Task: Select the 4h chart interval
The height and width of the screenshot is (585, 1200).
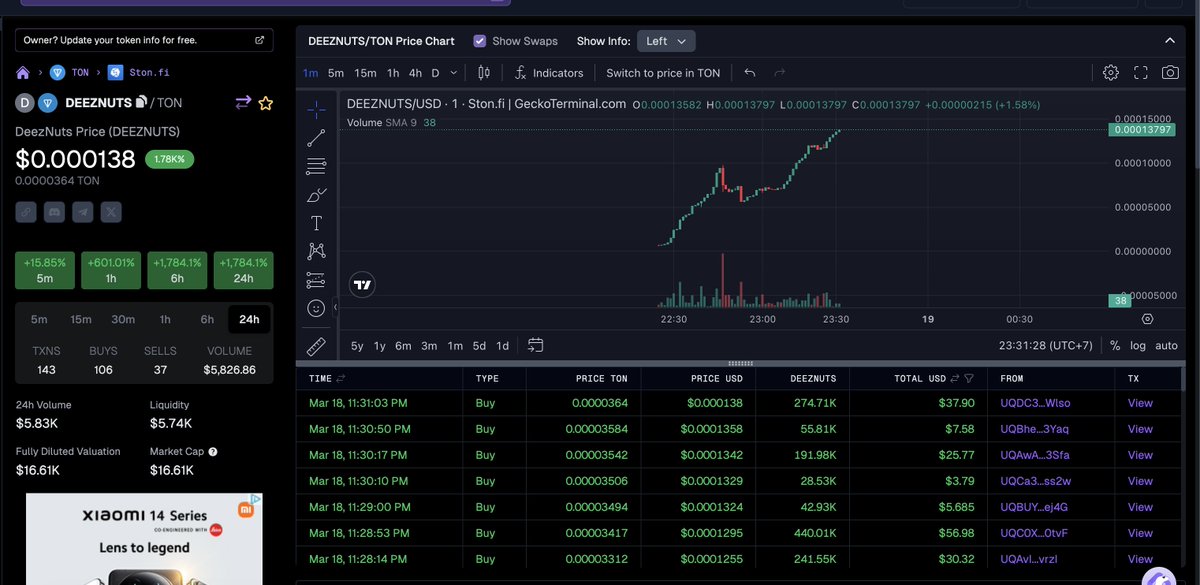Action: (x=415, y=73)
